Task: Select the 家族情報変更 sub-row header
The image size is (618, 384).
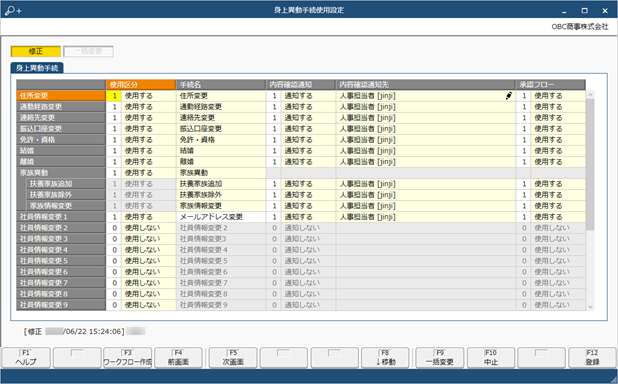Action: coord(66,206)
